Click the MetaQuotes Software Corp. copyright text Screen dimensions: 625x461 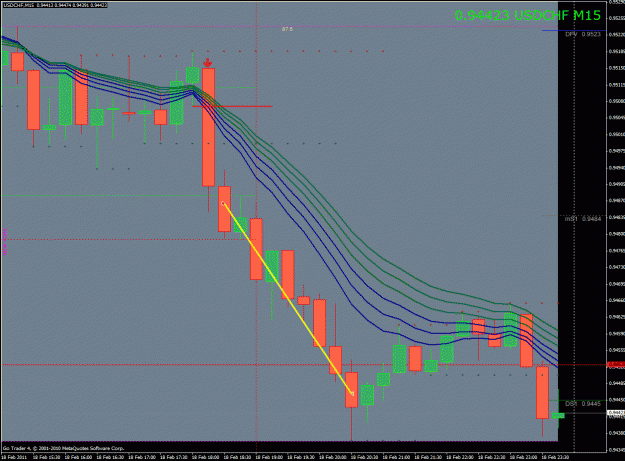63,448
